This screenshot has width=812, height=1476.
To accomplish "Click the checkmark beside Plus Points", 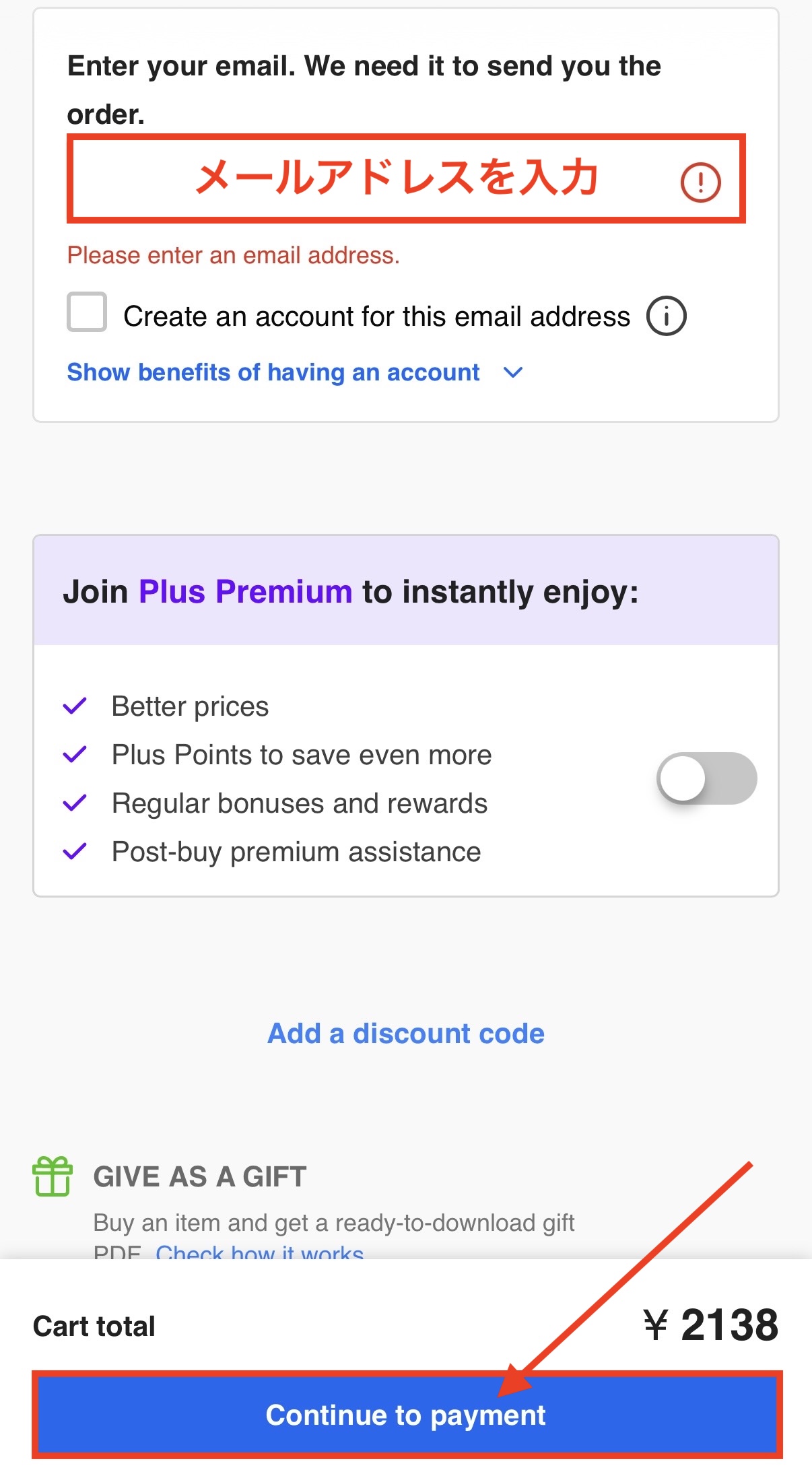I will point(75,755).
